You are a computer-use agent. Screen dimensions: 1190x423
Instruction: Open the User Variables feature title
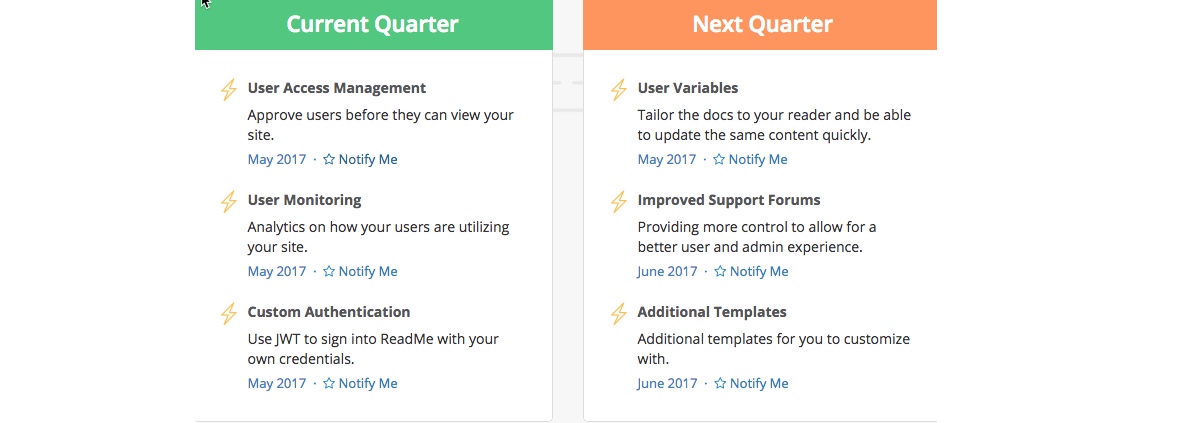point(688,88)
